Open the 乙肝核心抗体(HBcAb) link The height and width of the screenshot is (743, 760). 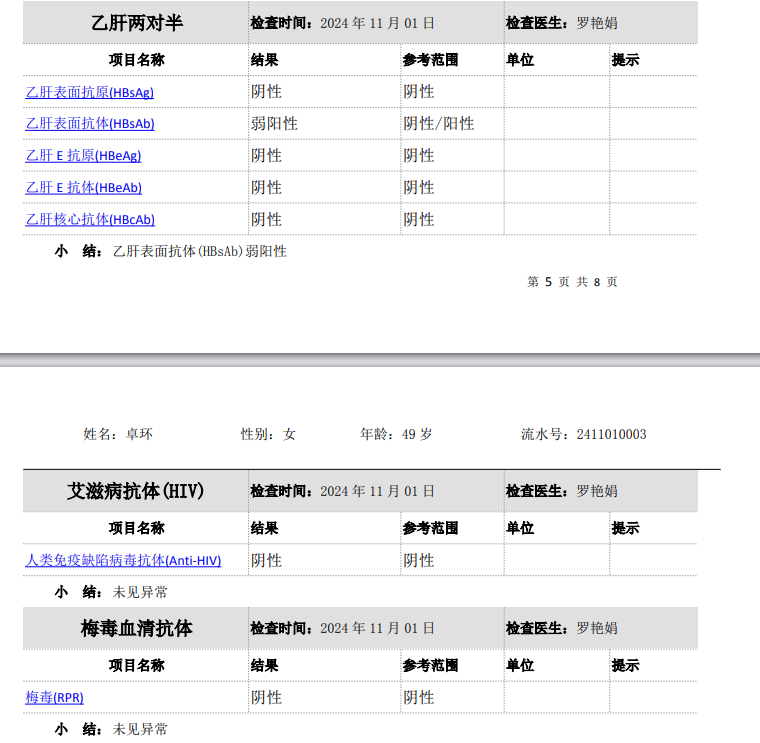(90, 220)
